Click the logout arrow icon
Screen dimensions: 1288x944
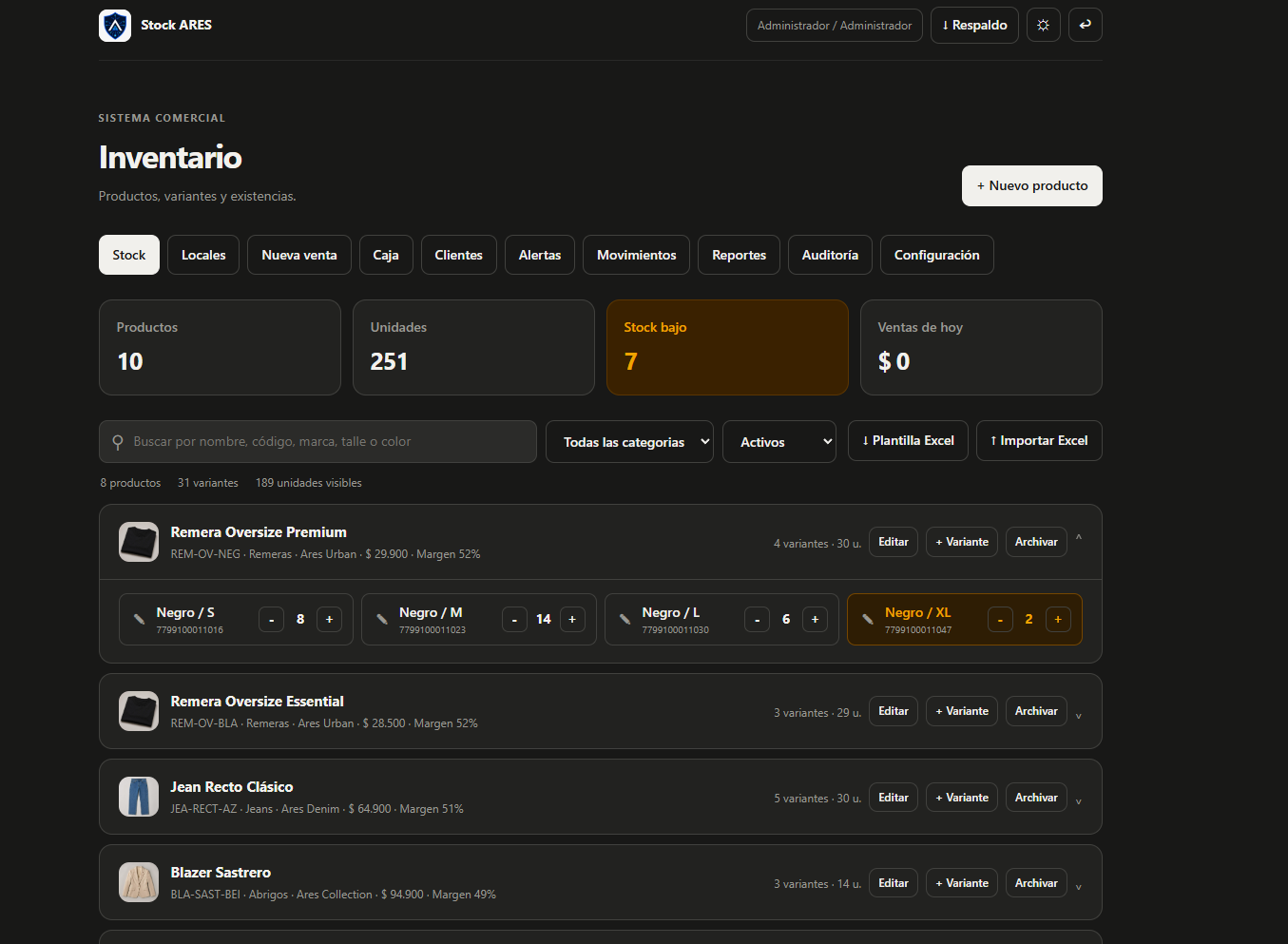tap(1085, 26)
